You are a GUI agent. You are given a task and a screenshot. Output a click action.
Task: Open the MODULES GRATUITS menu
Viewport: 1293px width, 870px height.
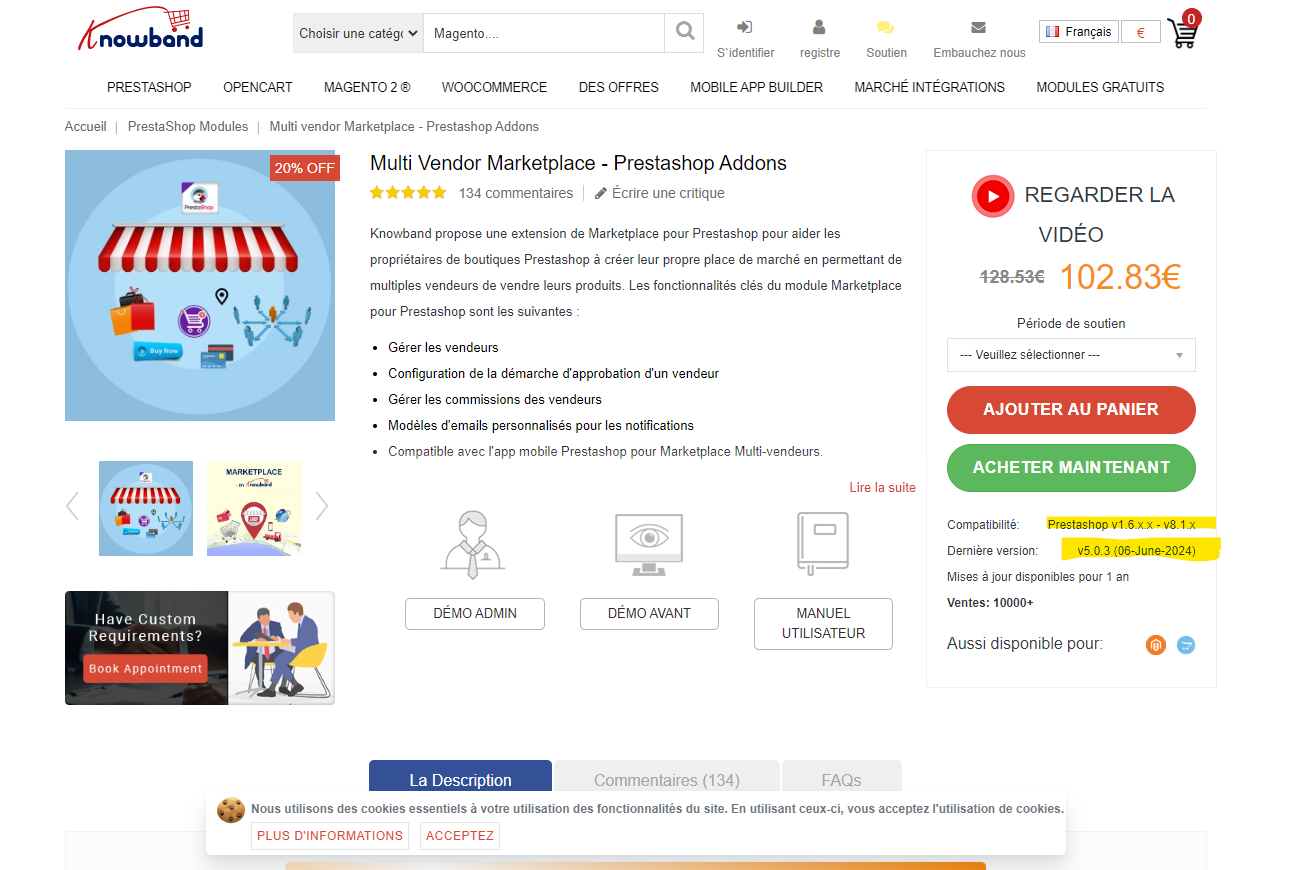point(1100,87)
